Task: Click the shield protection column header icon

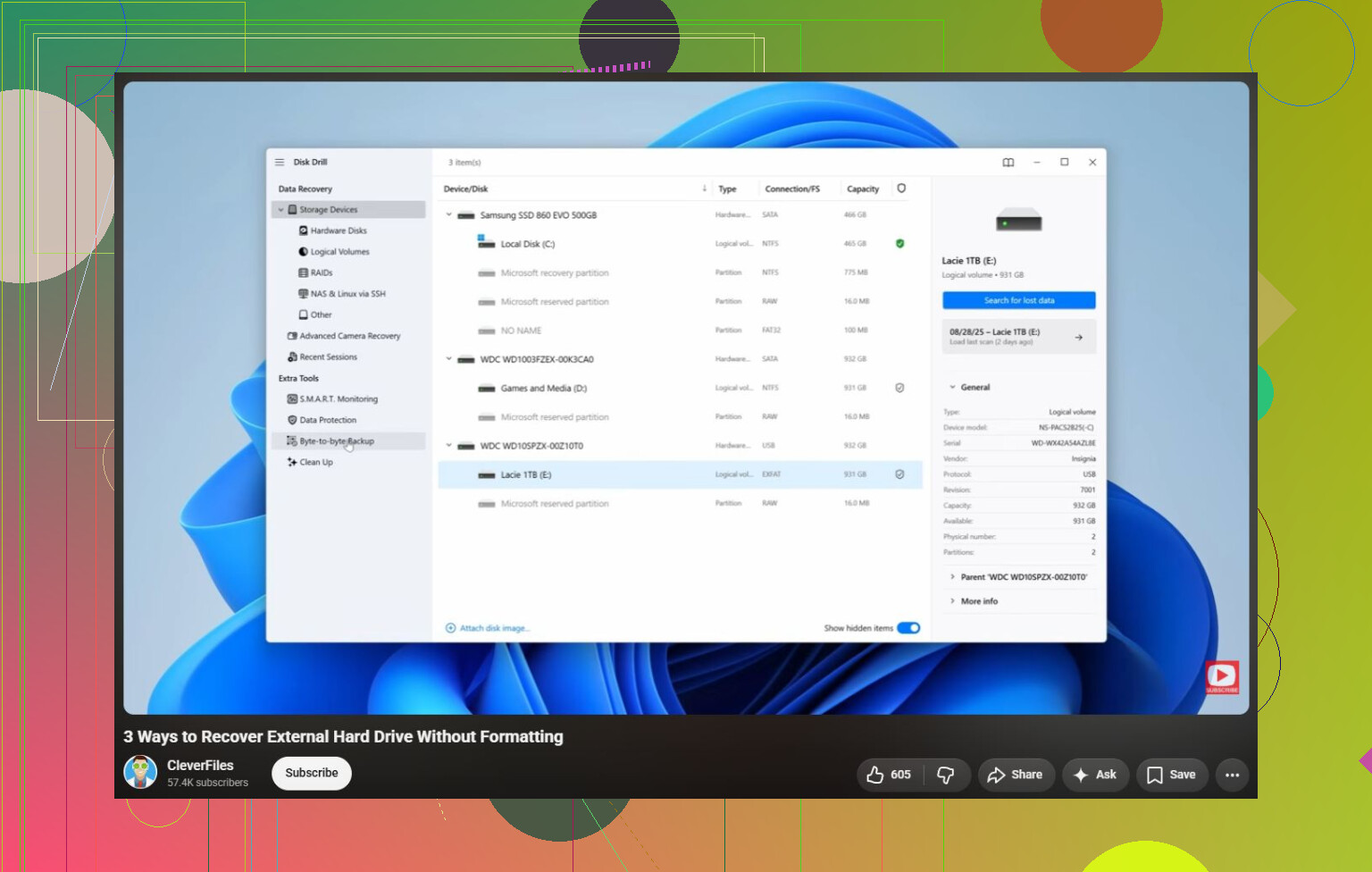Action: (x=901, y=189)
